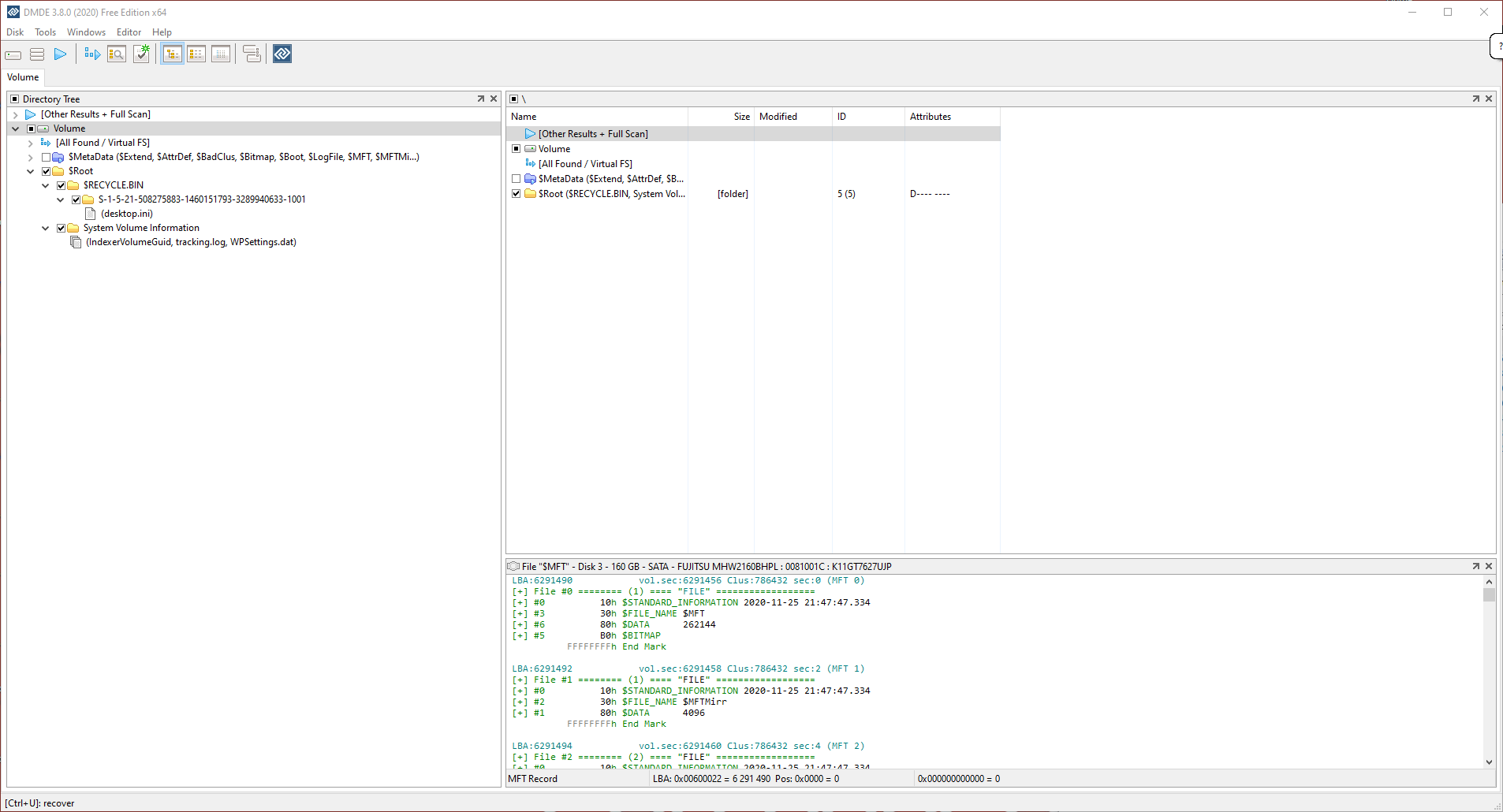Check the $MetaData checkbox in the file list
Screen dimensions: 1503x812
(x=517, y=179)
